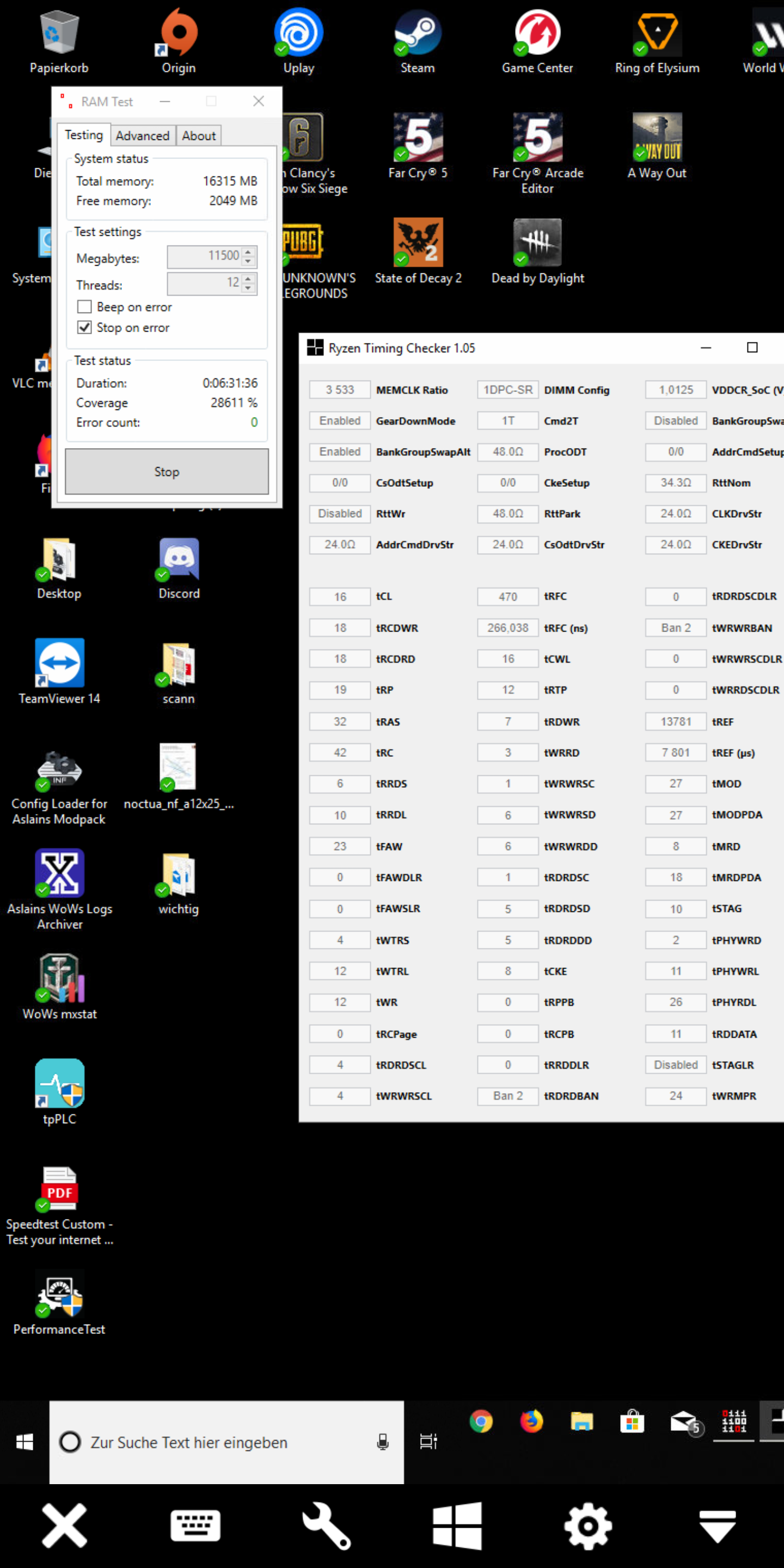Screen dimensions: 784x1568
Task: Select Far Cry Arcade Editor icon
Action: [x=537, y=154]
